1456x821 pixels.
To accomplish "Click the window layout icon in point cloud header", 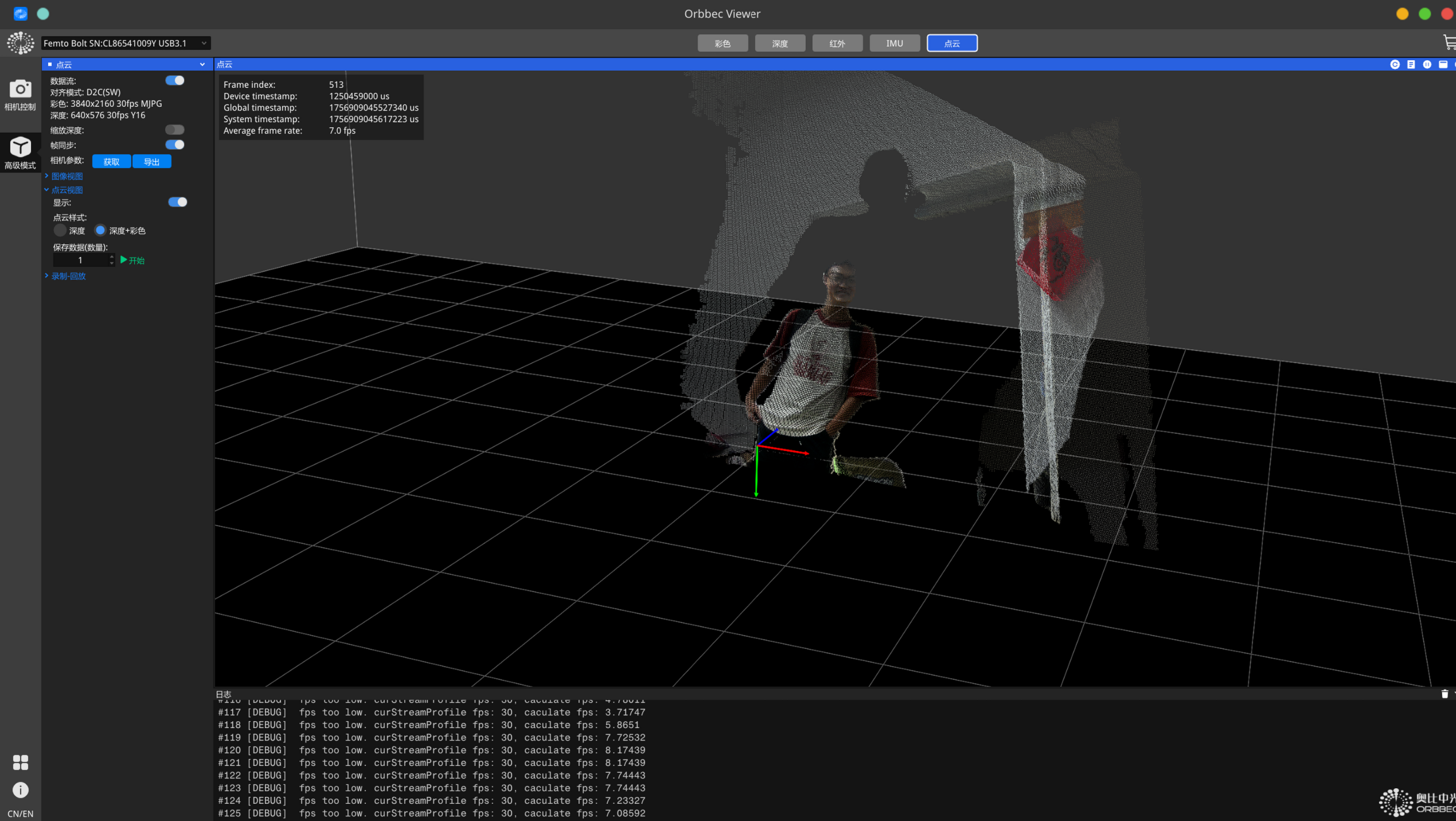I will tap(1443, 64).
